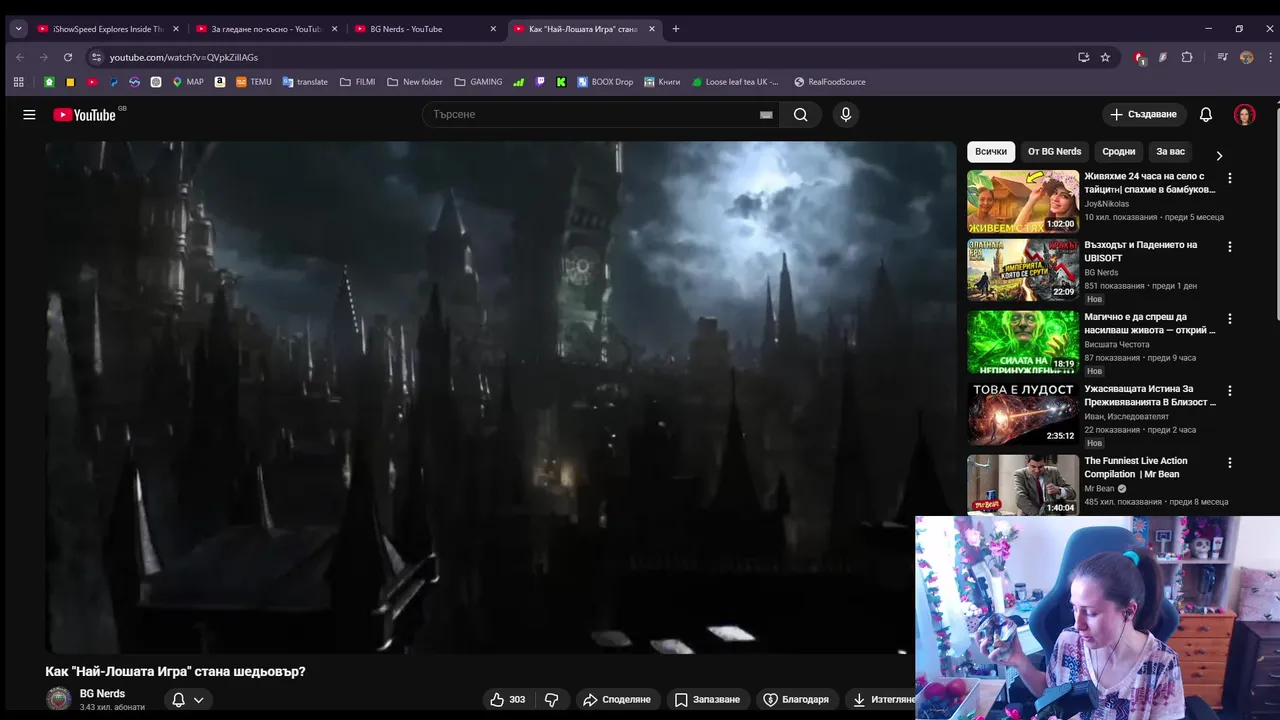This screenshot has width=1280, height=720.
Task: Open the BG Nerds channel name link
Action: (x=102, y=694)
